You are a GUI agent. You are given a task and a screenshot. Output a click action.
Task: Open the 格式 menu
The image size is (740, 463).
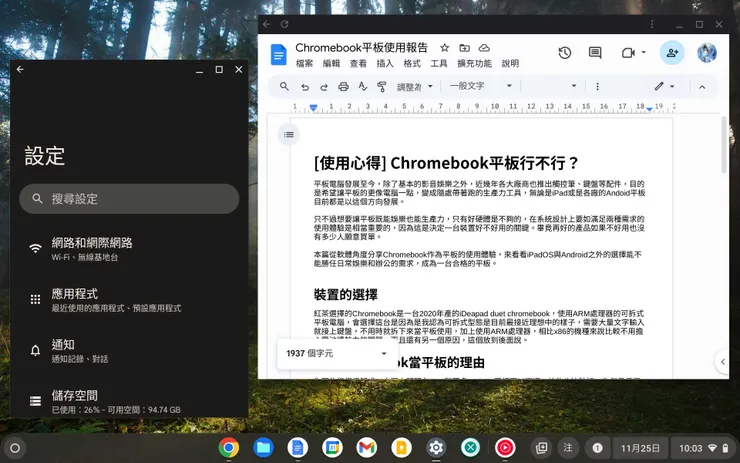click(412, 63)
